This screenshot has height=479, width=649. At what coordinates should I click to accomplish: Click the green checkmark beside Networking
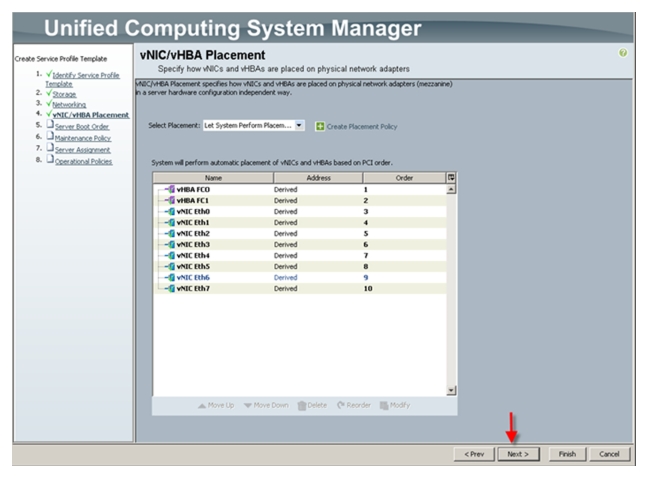click(x=49, y=103)
